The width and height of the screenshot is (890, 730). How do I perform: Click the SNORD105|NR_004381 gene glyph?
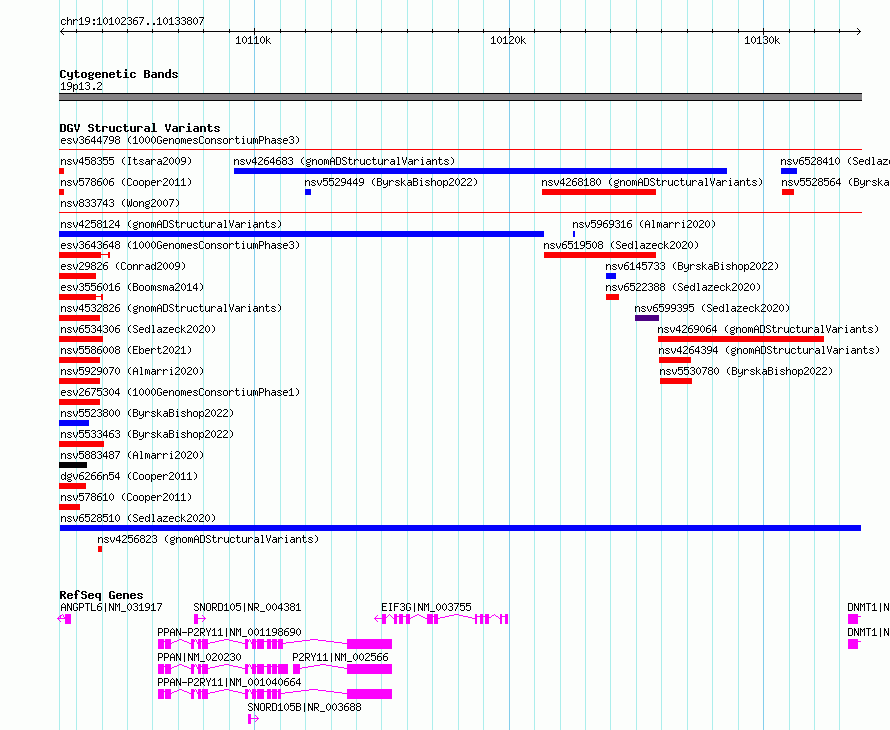tap(199, 619)
